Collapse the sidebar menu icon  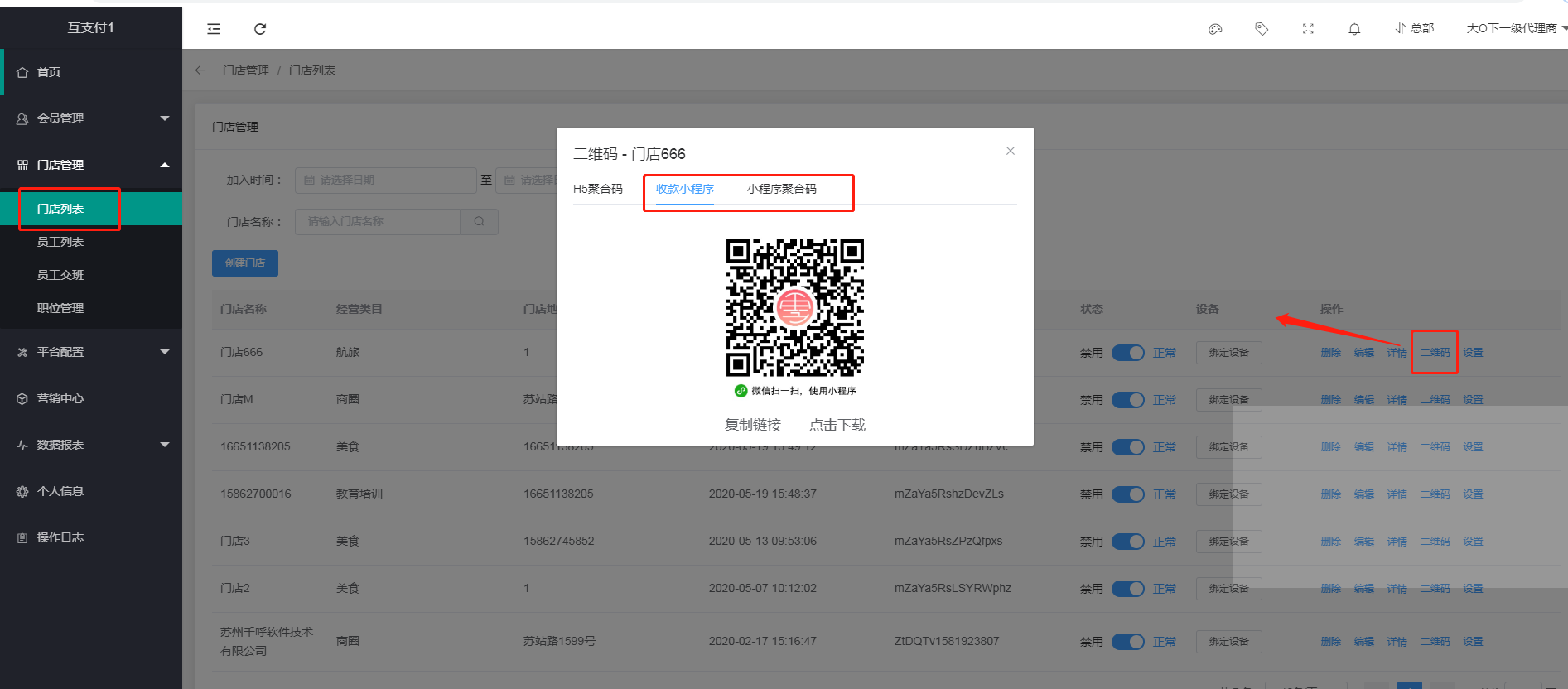click(214, 29)
